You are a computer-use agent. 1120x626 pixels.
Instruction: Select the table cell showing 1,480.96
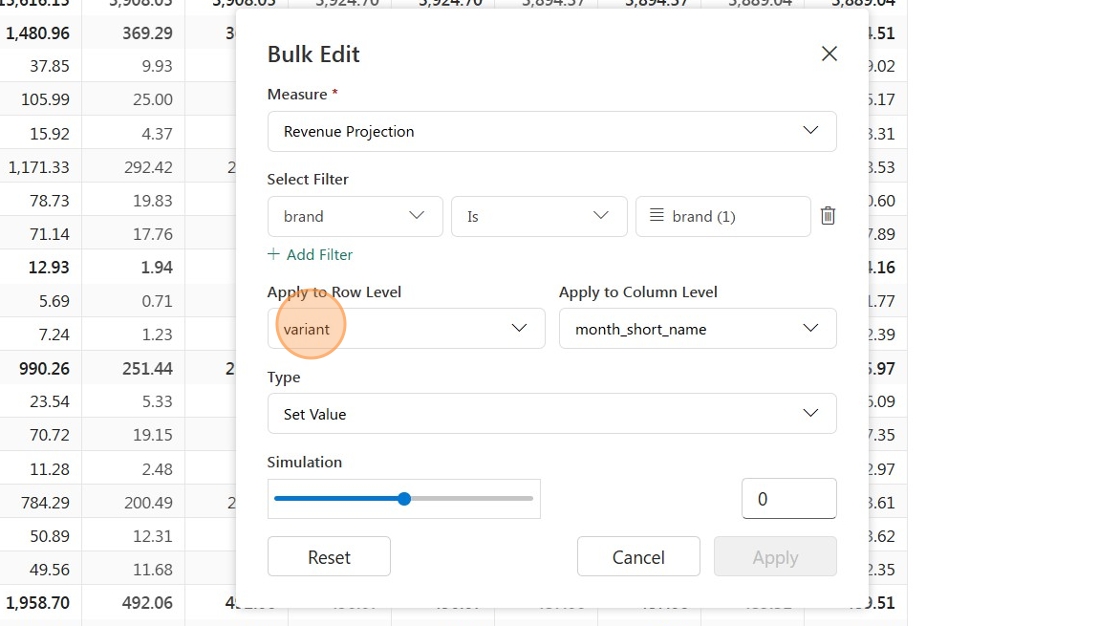tap(38, 33)
